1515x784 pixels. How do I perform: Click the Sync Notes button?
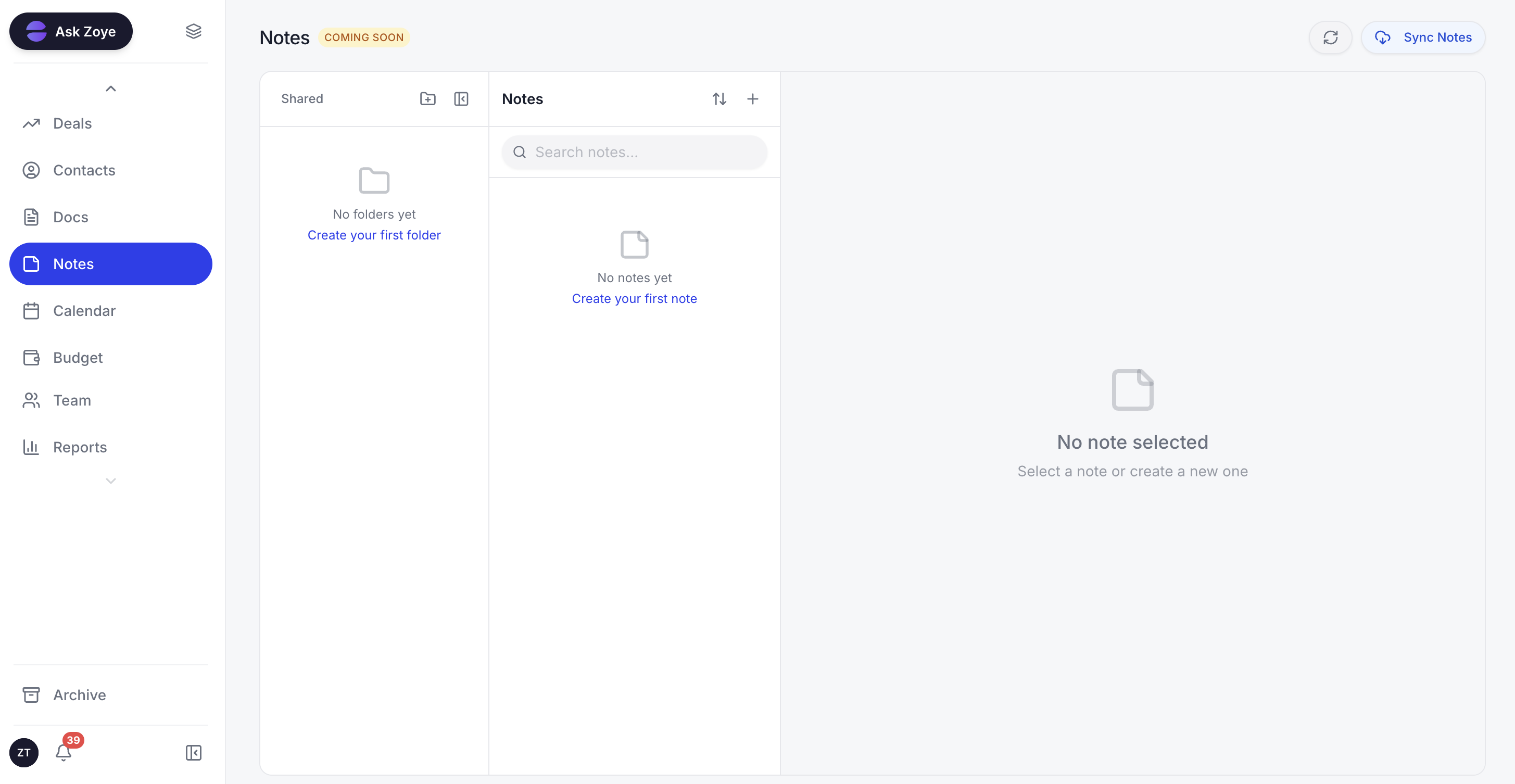click(1423, 37)
